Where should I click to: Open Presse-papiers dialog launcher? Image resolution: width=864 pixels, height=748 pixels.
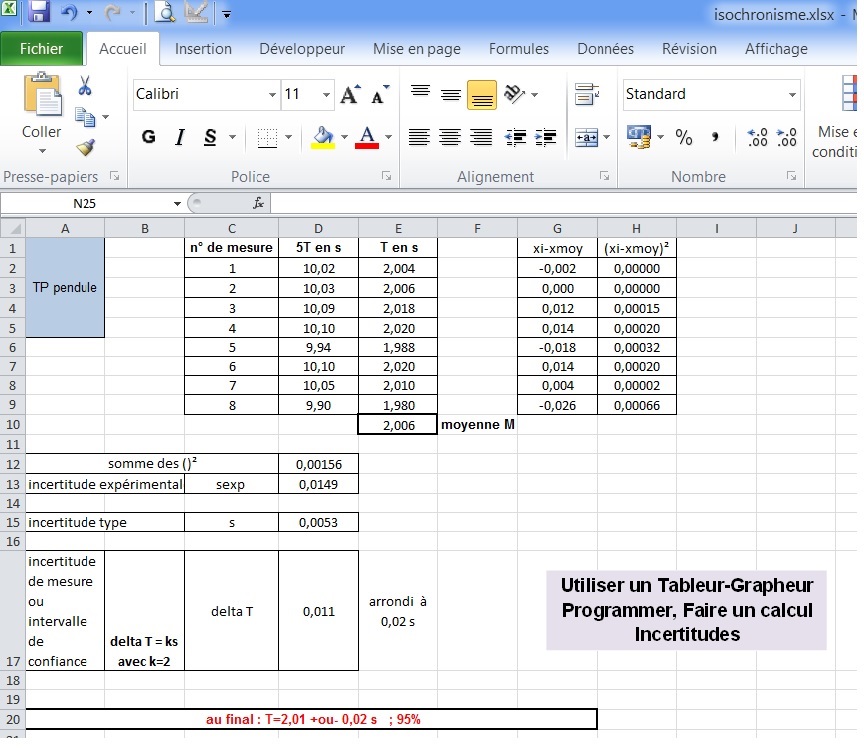tap(115, 176)
